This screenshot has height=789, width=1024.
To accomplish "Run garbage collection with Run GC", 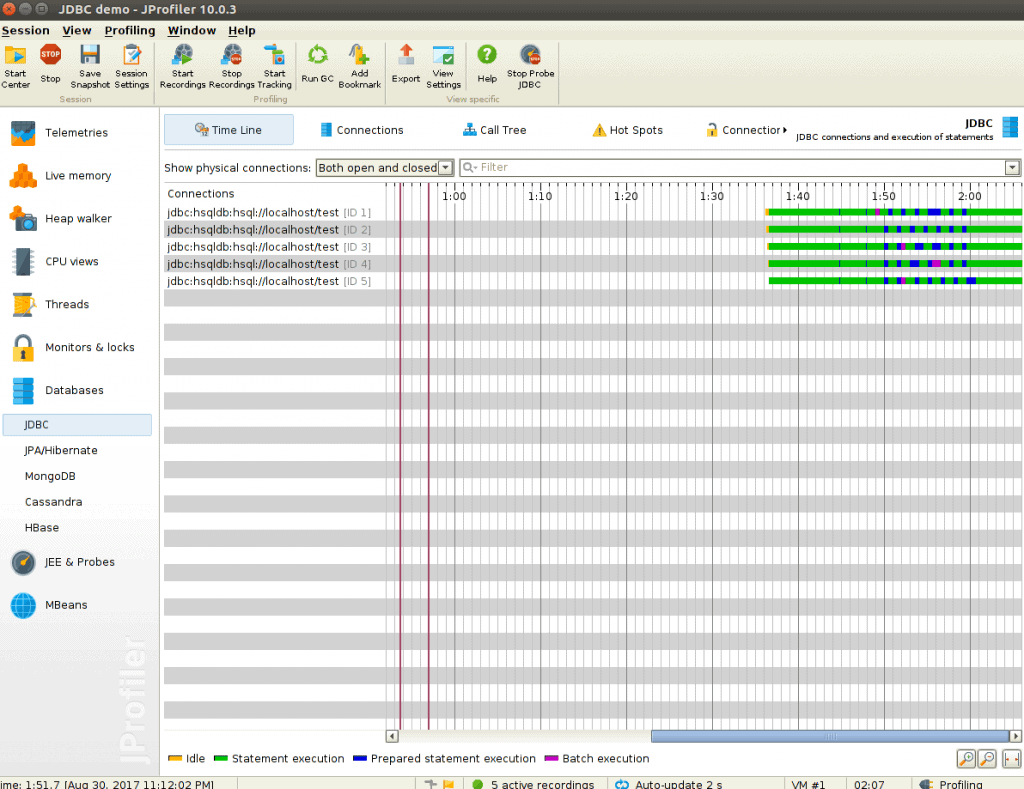I will click(317, 64).
